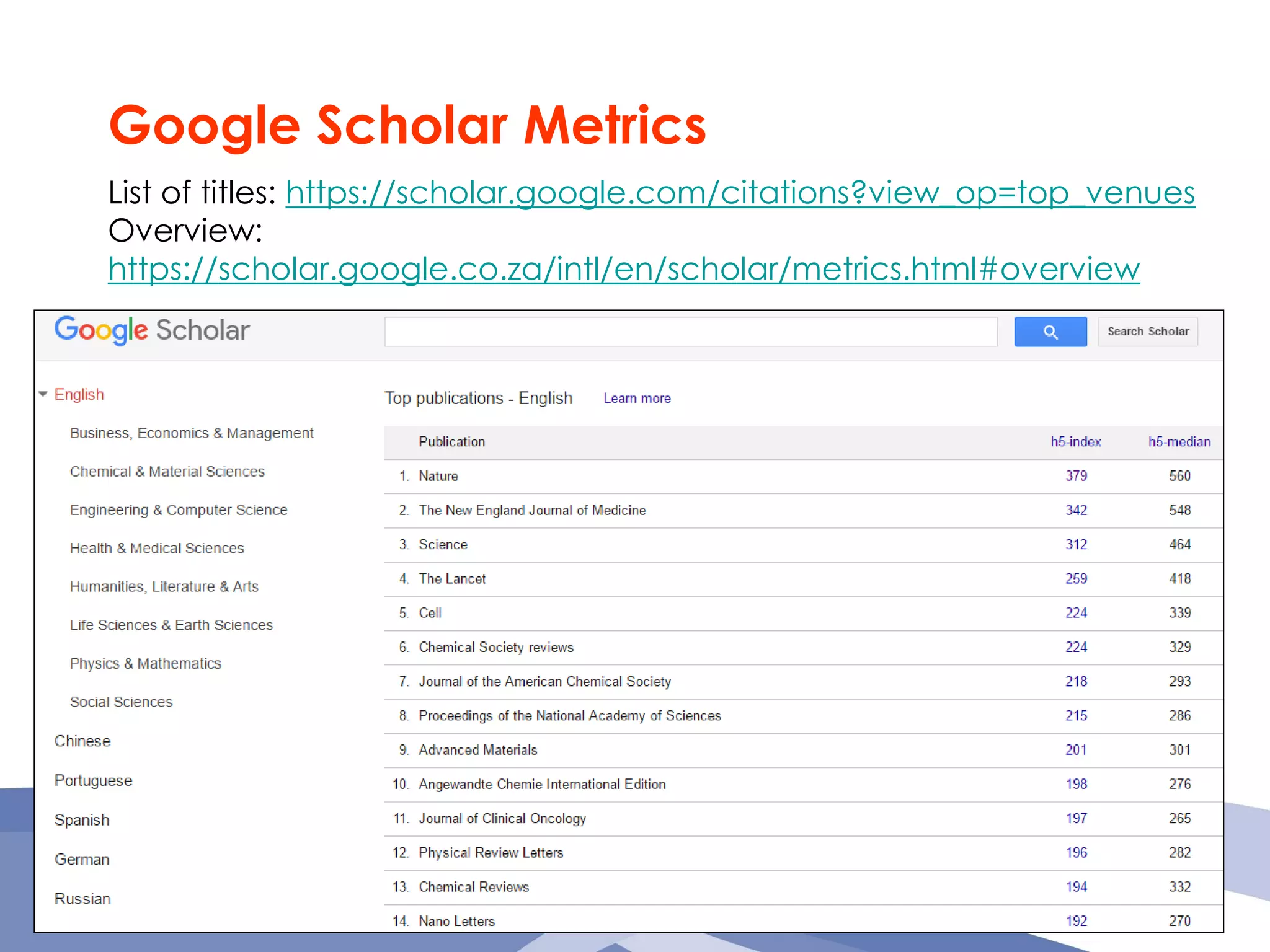
Task: Select Chinese language publications
Action: (82, 741)
